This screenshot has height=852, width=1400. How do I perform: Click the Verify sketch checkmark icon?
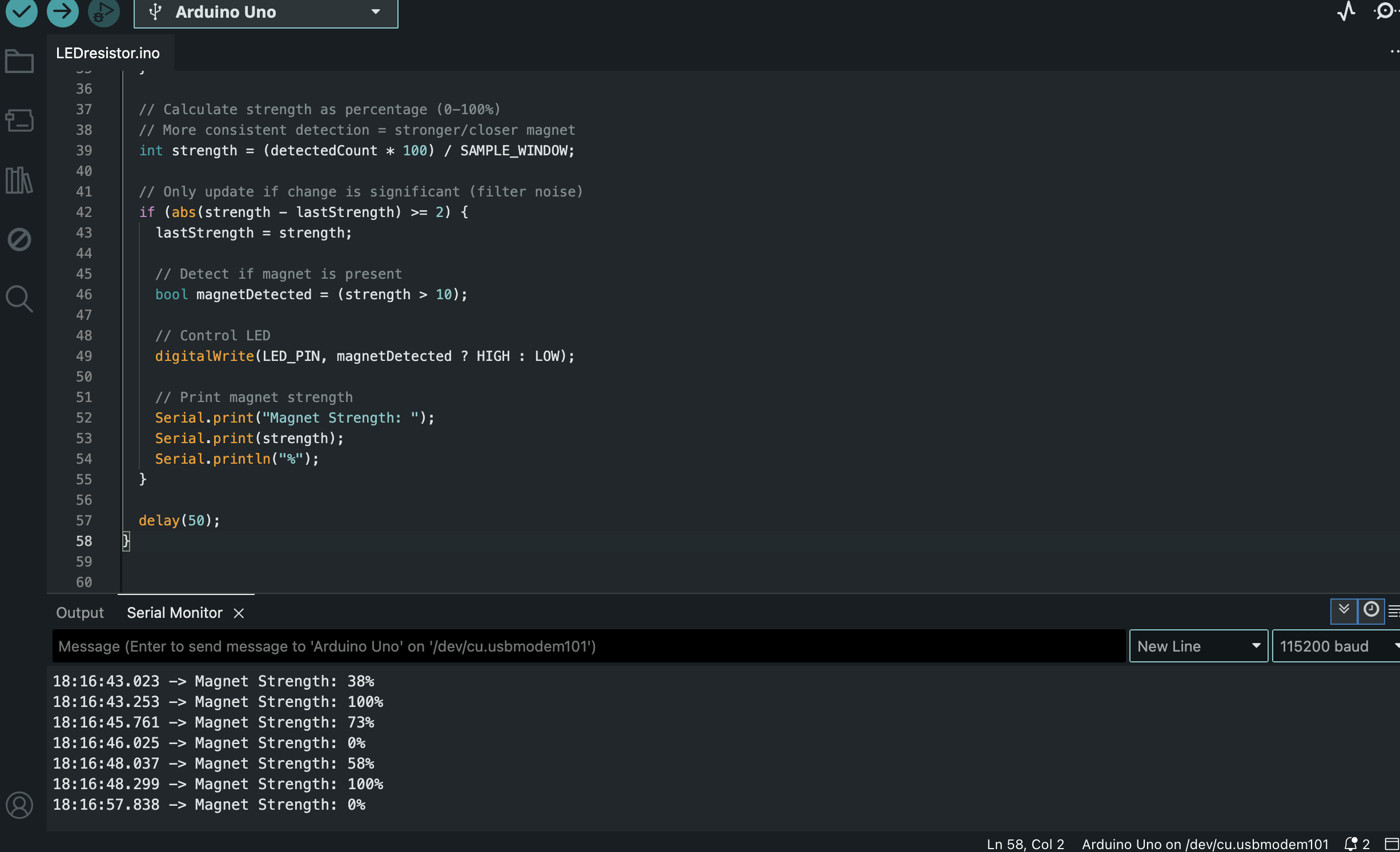click(21, 13)
